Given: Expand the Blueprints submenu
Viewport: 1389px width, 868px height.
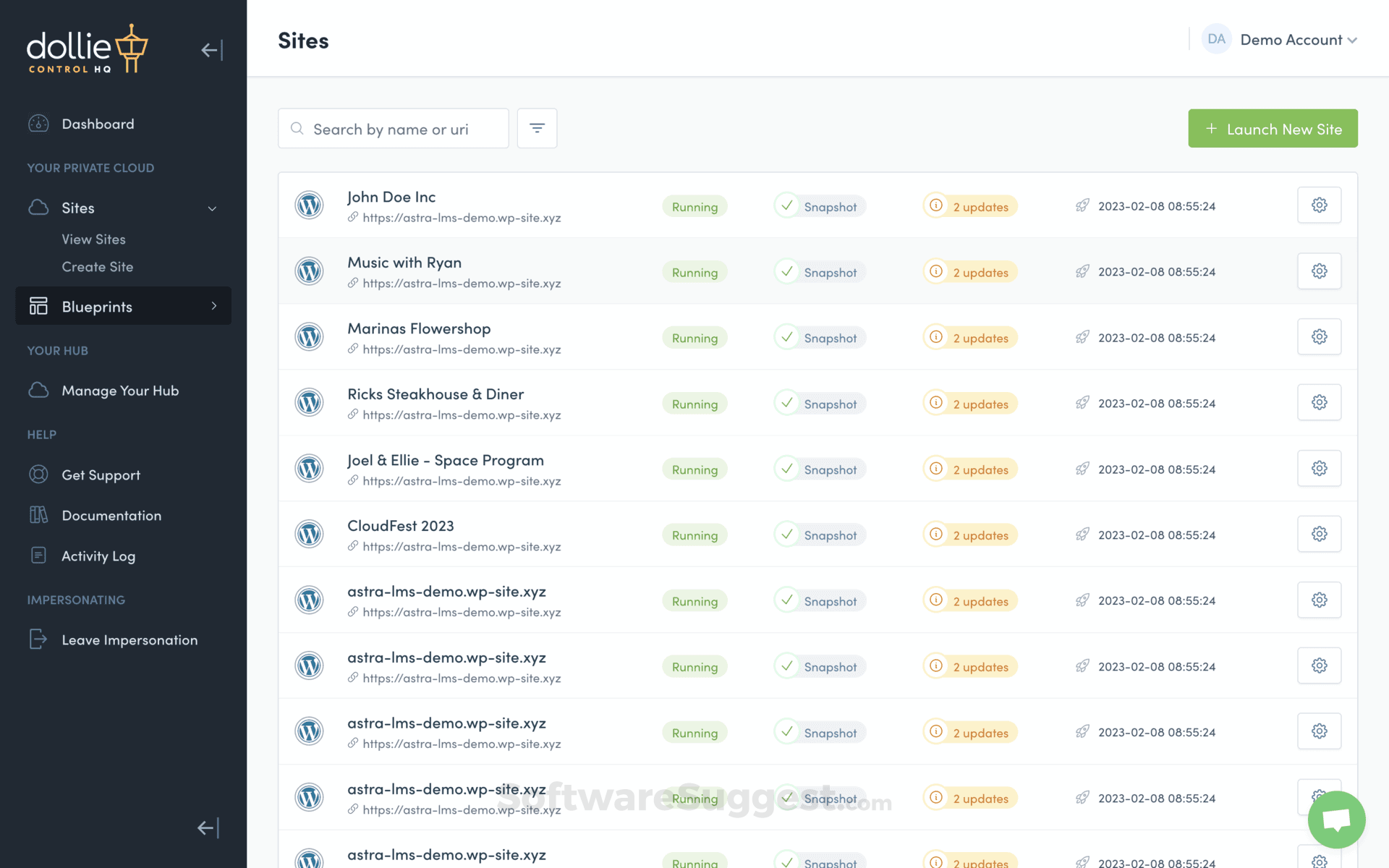Looking at the screenshot, I should pos(213,306).
